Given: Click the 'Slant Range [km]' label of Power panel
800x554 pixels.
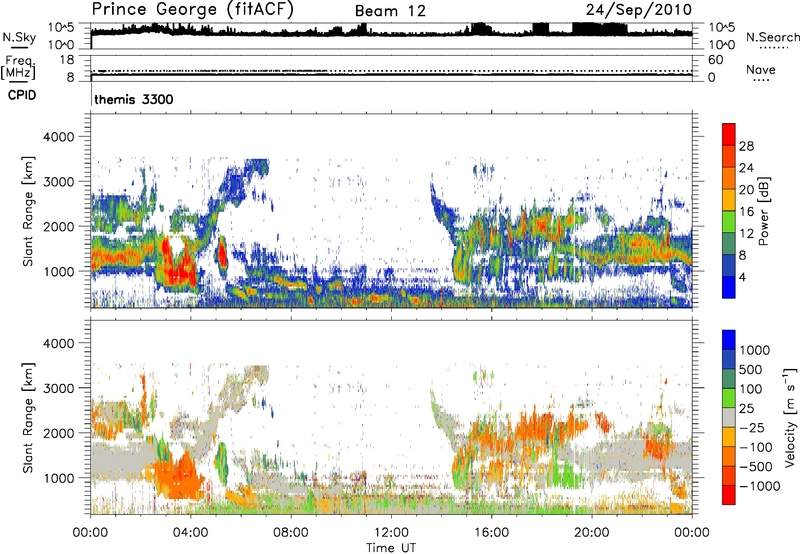Looking at the screenshot, I should coord(28,211).
